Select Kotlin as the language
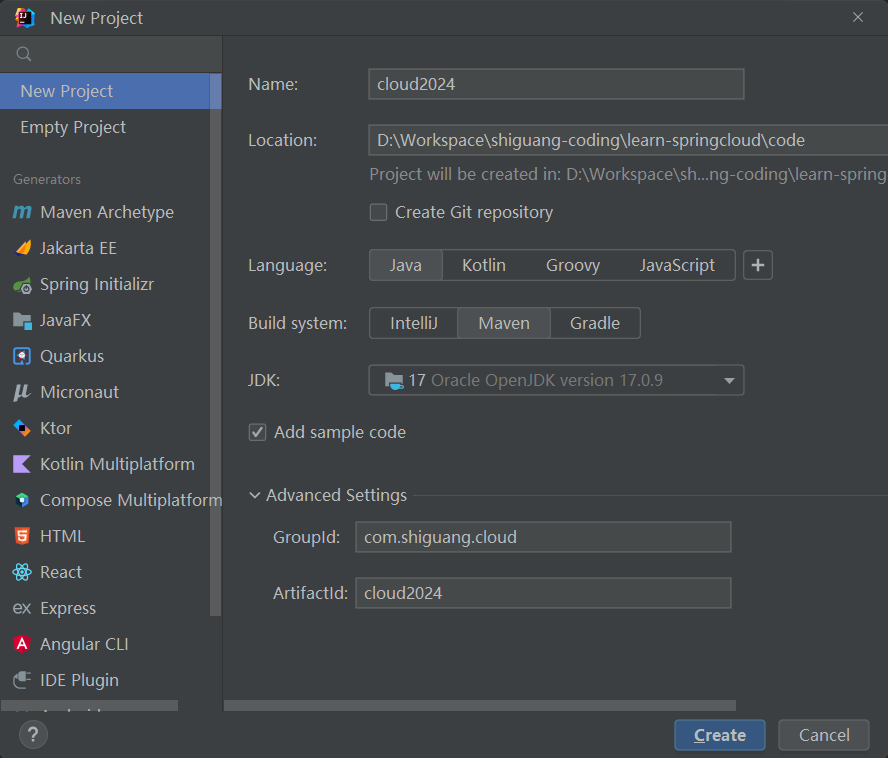 tap(484, 265)
